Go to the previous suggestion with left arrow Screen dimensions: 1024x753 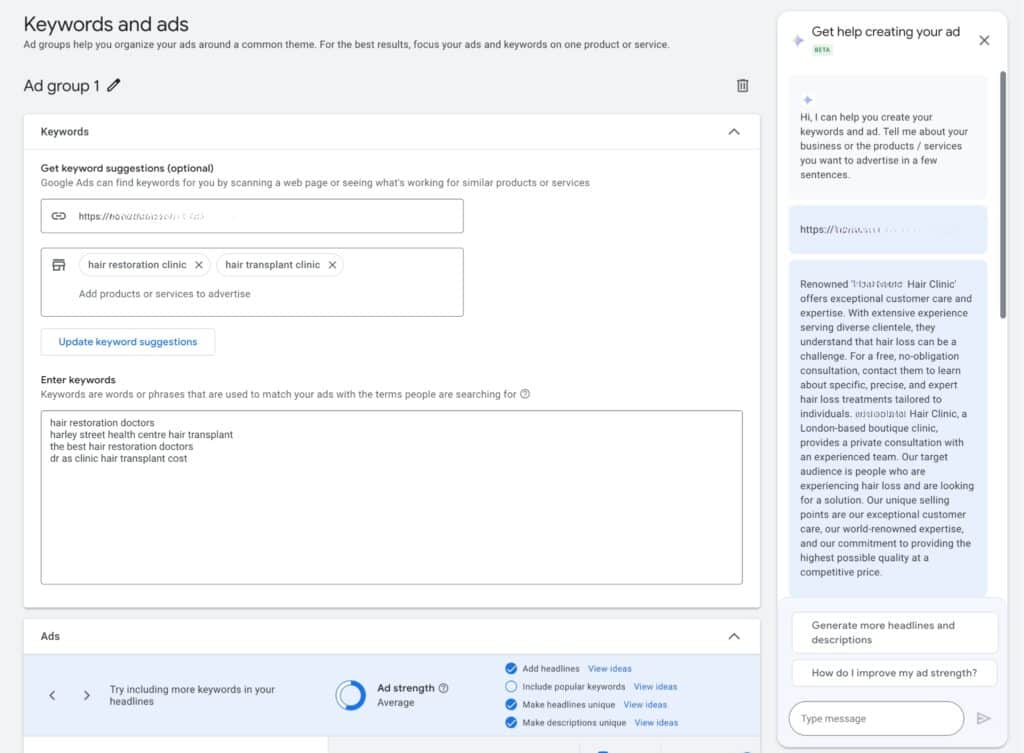(53, 695)
